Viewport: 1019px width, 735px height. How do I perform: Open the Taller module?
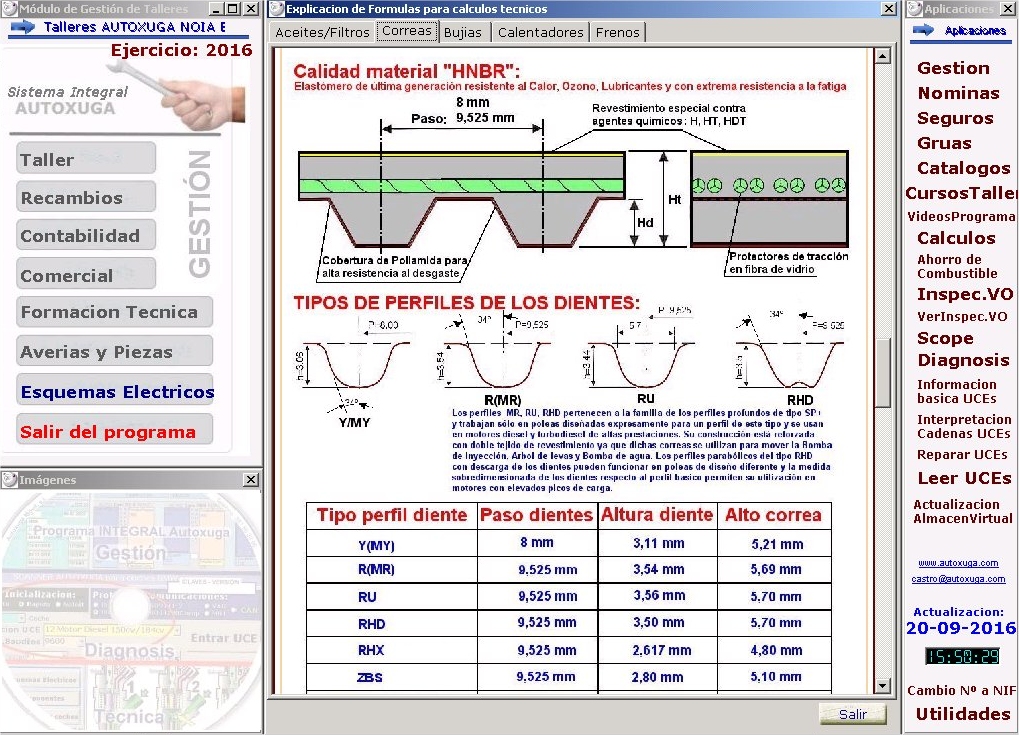point(86,159)
